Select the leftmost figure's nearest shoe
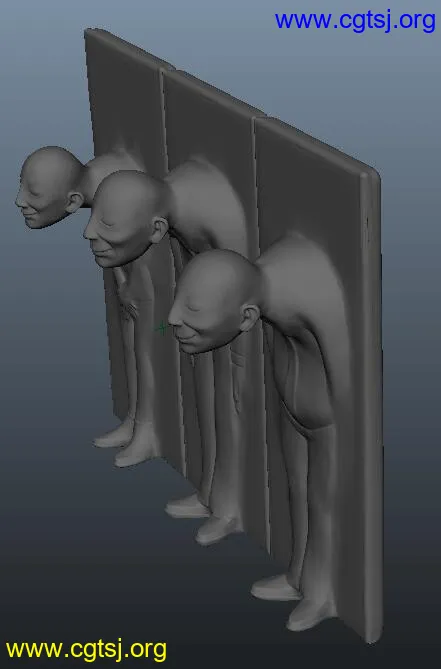The image size is (441, 669). tap(137, 453)
